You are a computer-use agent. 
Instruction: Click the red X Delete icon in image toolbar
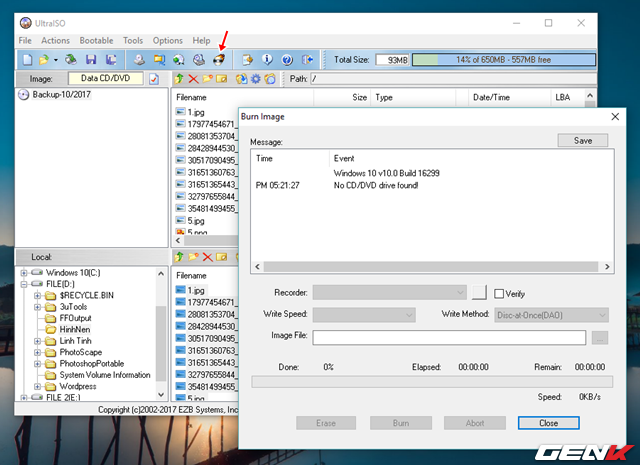click(x=193, y=79)
